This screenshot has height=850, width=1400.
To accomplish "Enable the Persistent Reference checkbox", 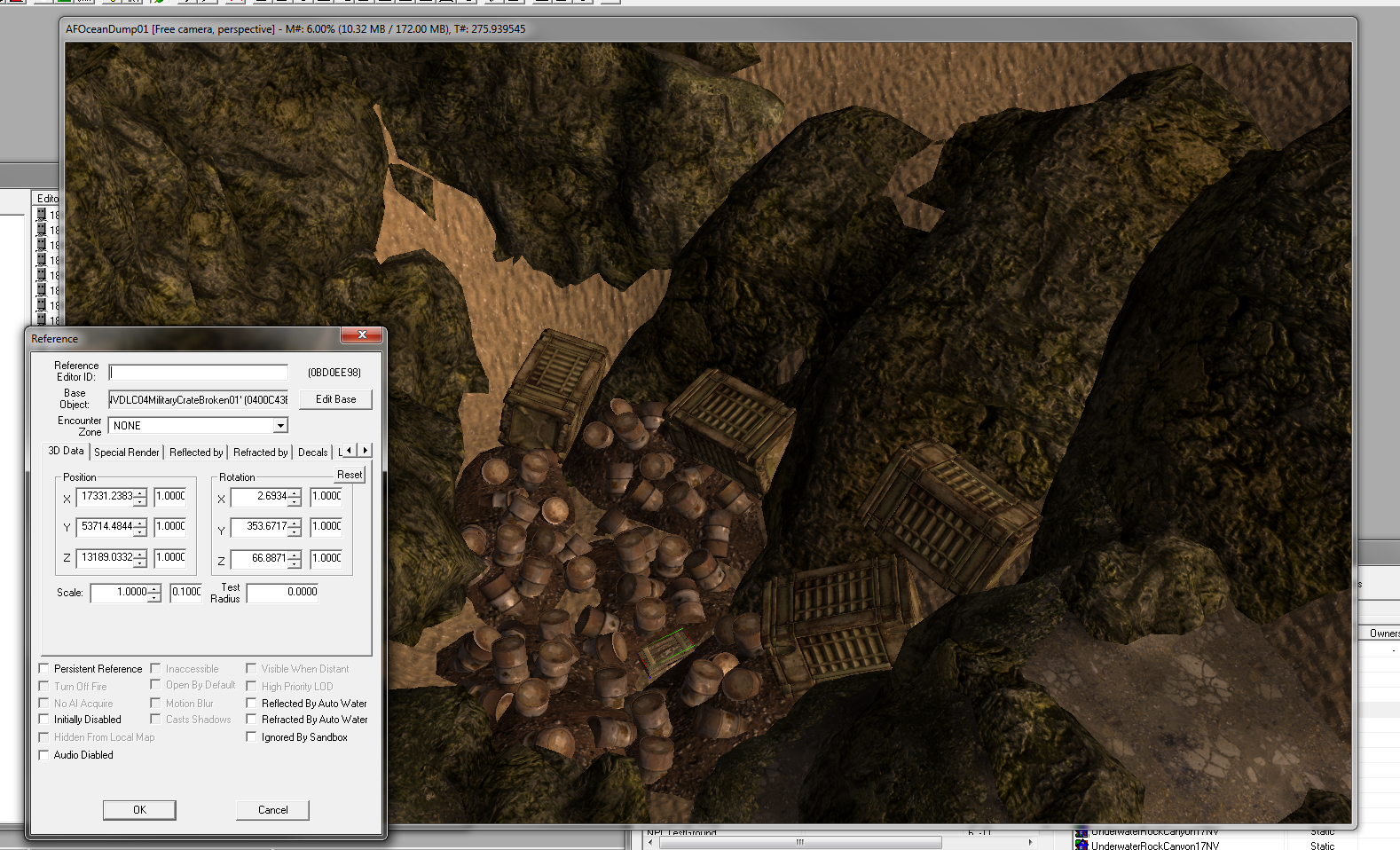I will [43, 668].
